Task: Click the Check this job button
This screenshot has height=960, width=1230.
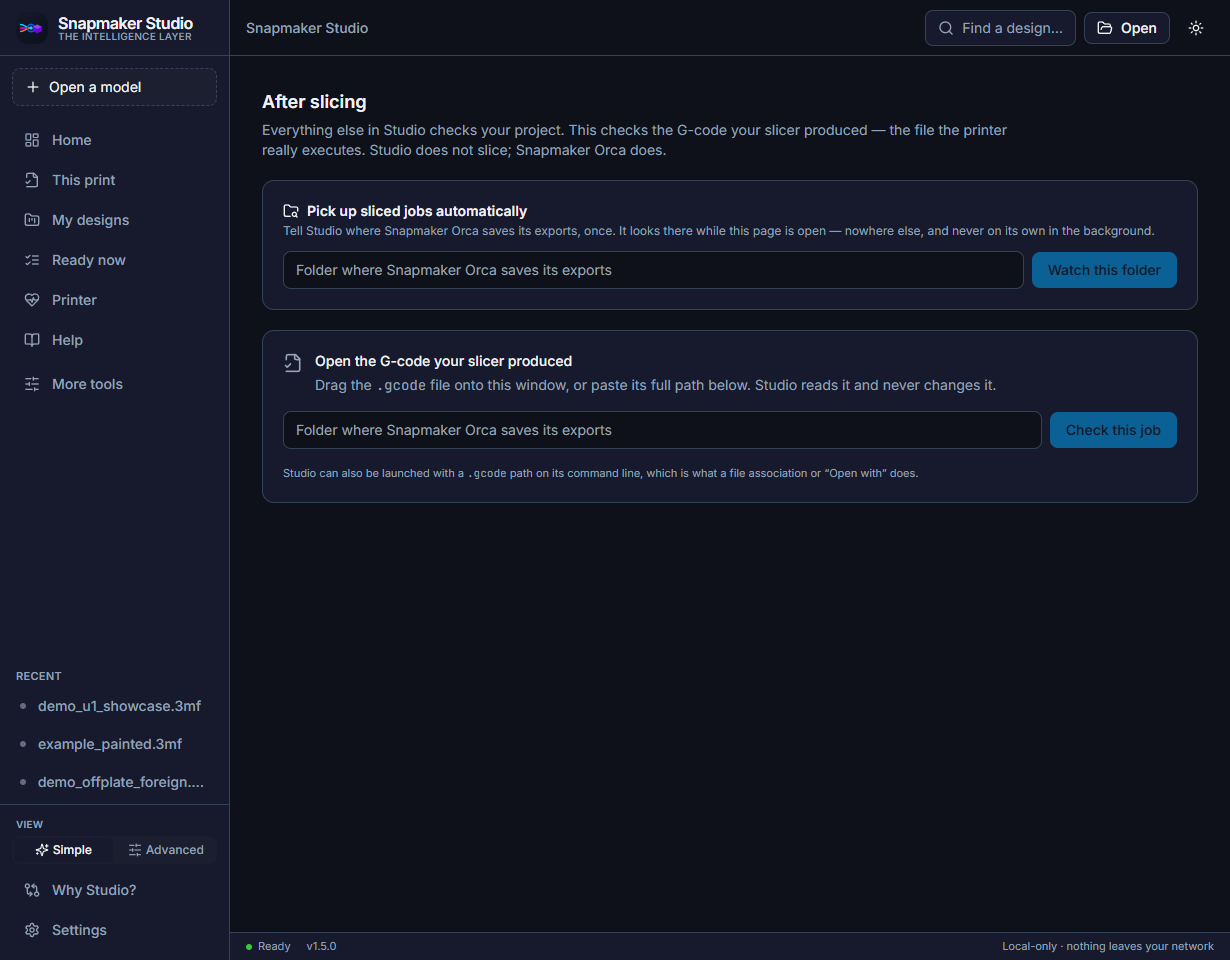Action: (x=1113, y=430)
